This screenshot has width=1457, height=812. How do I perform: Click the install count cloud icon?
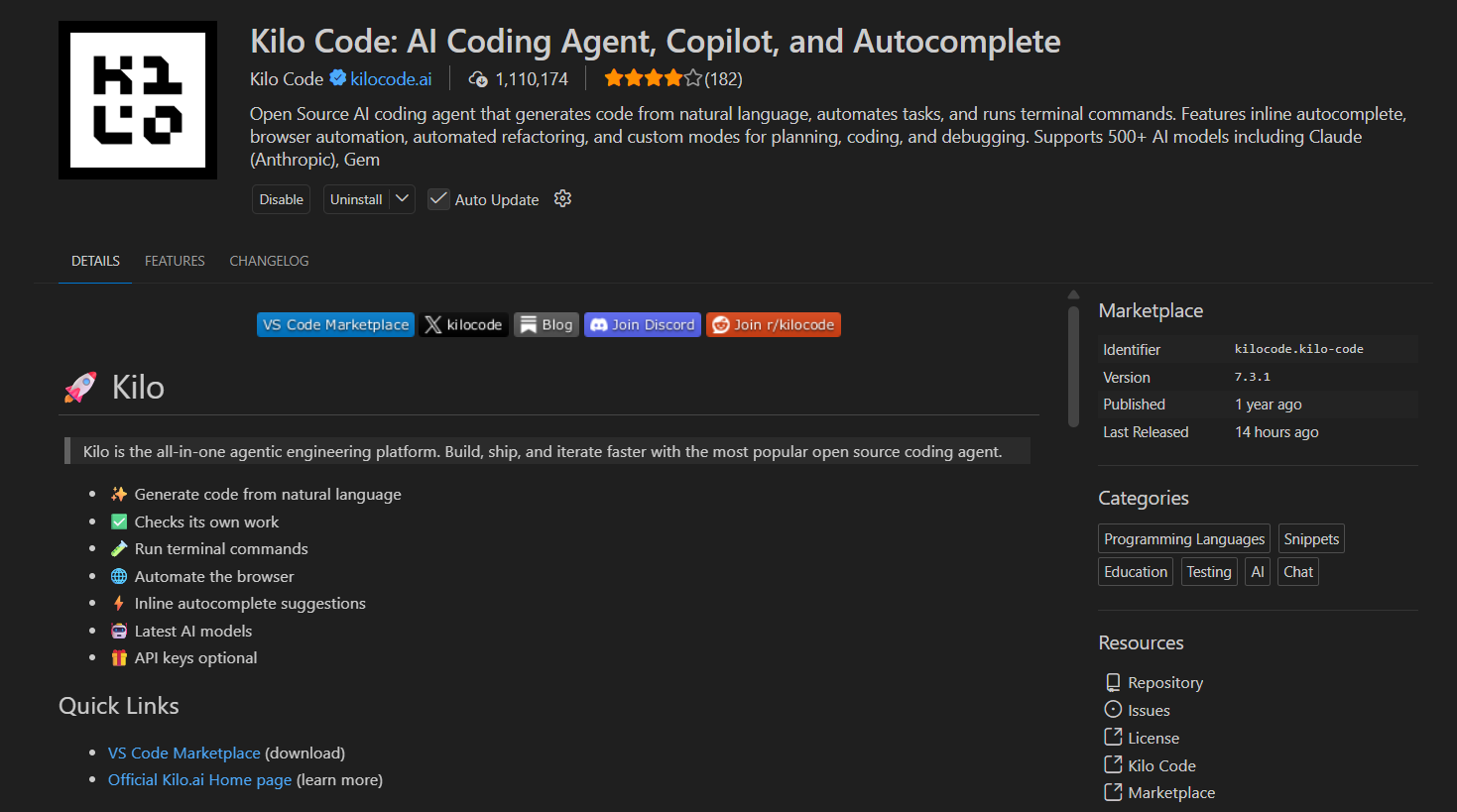pyautogui.click(x=478, y=79)
